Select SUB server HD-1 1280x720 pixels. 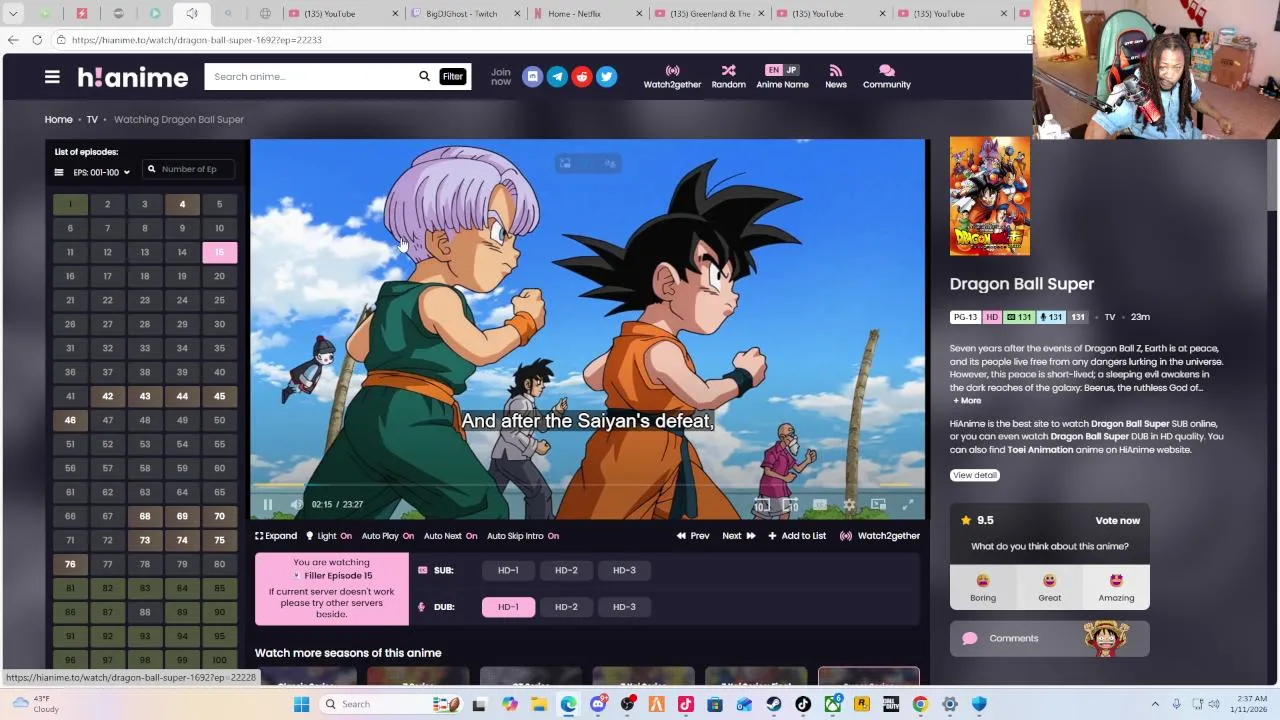[508, 570]
